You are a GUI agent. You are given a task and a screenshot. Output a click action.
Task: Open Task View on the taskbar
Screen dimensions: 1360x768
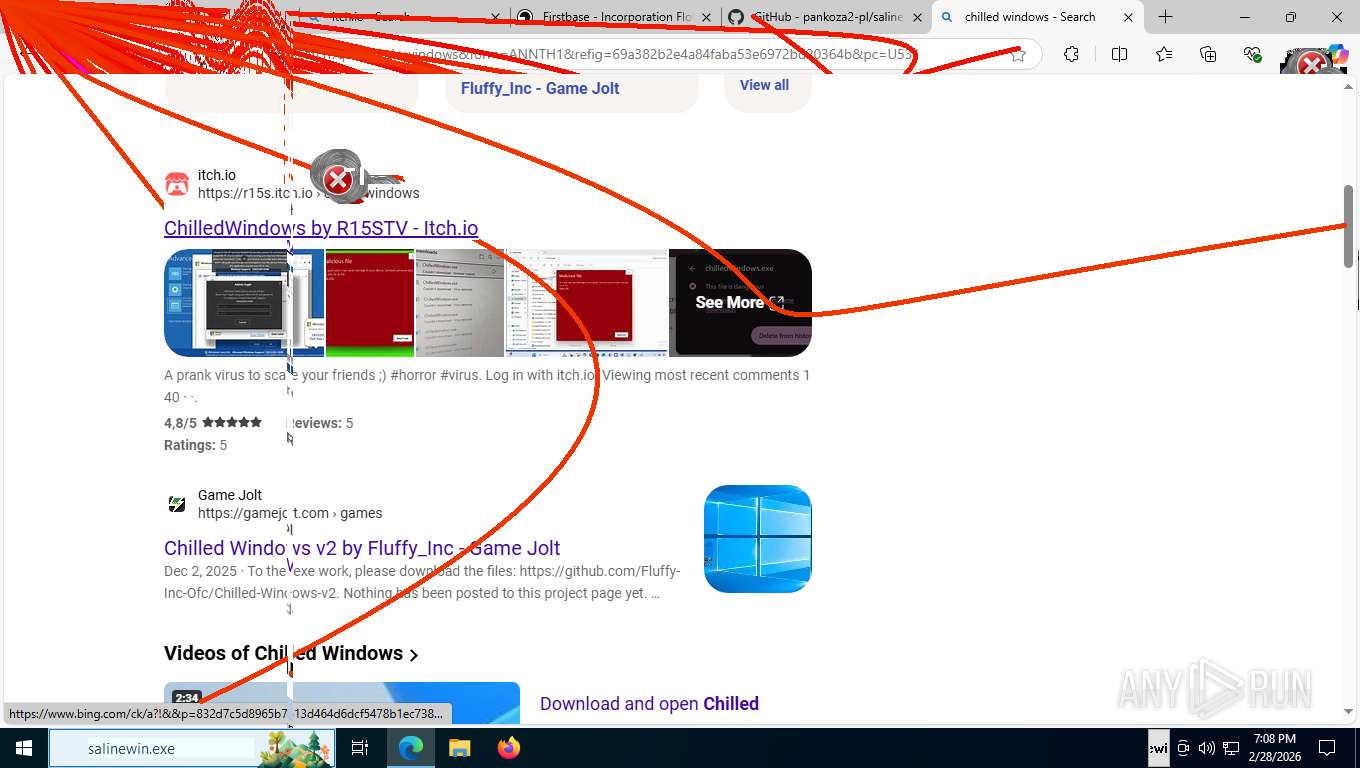point(360,748)
